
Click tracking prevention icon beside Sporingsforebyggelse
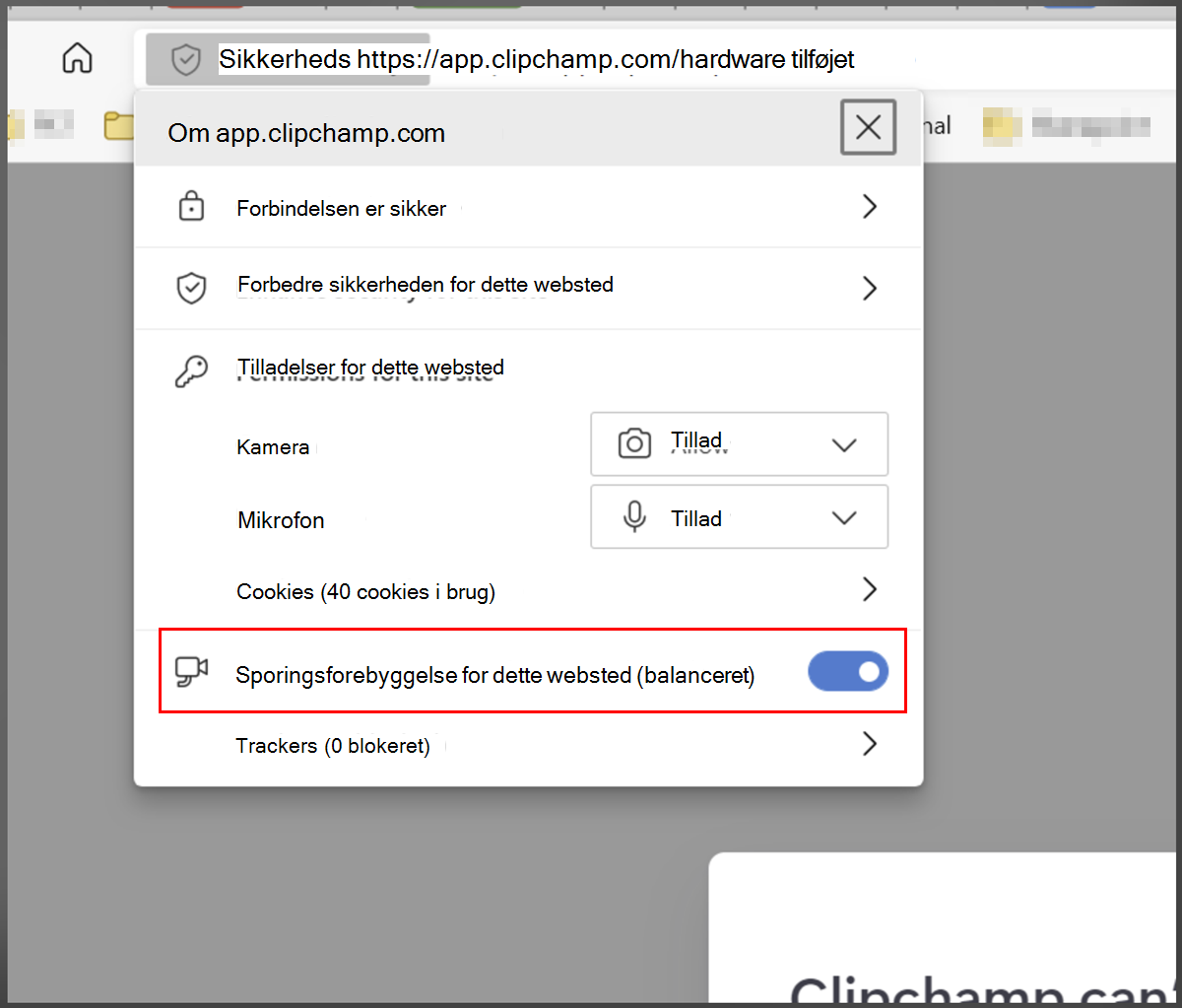(x=191, y=672)
